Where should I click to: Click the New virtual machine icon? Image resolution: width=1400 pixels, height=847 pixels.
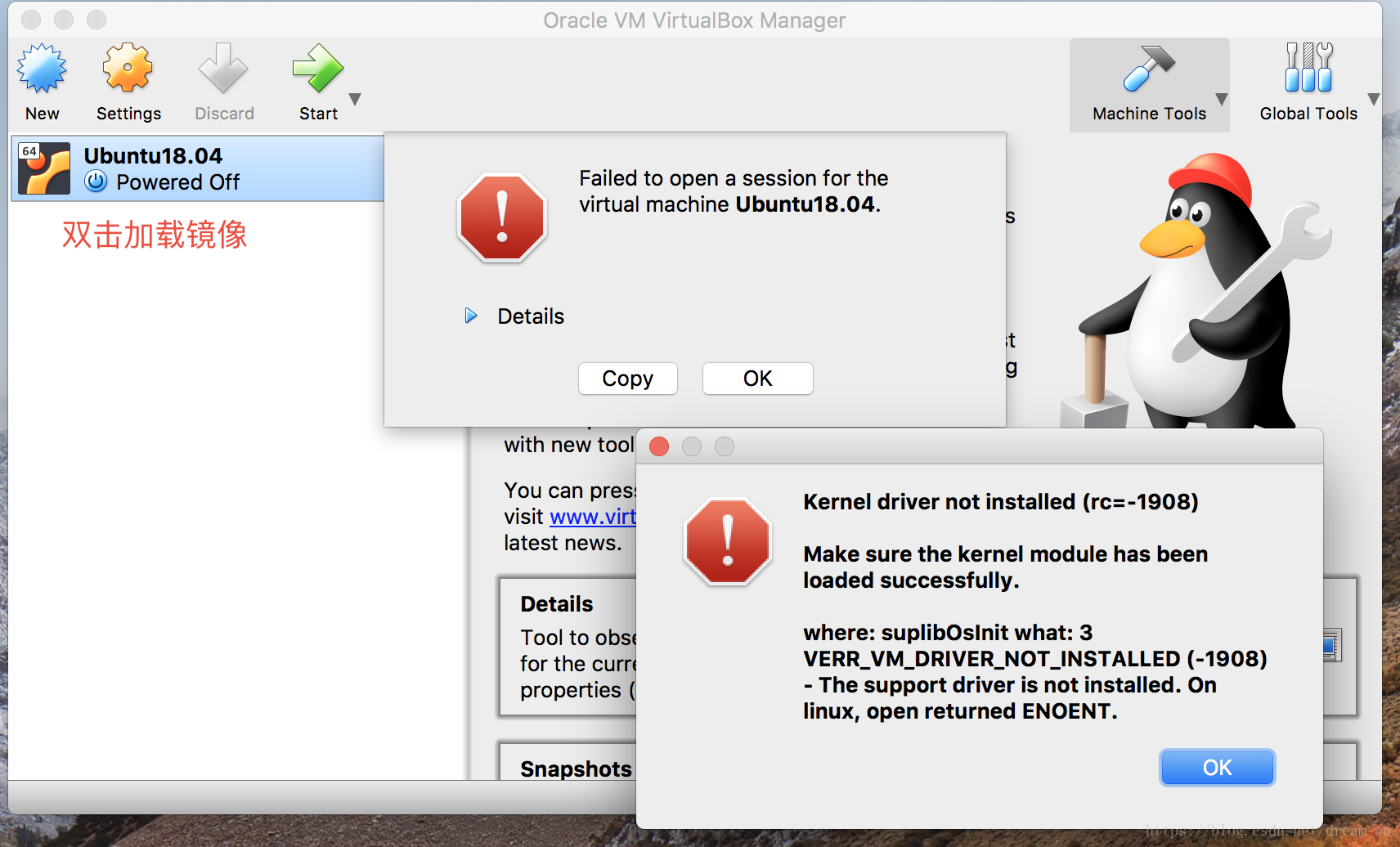[x=42, y=69]
